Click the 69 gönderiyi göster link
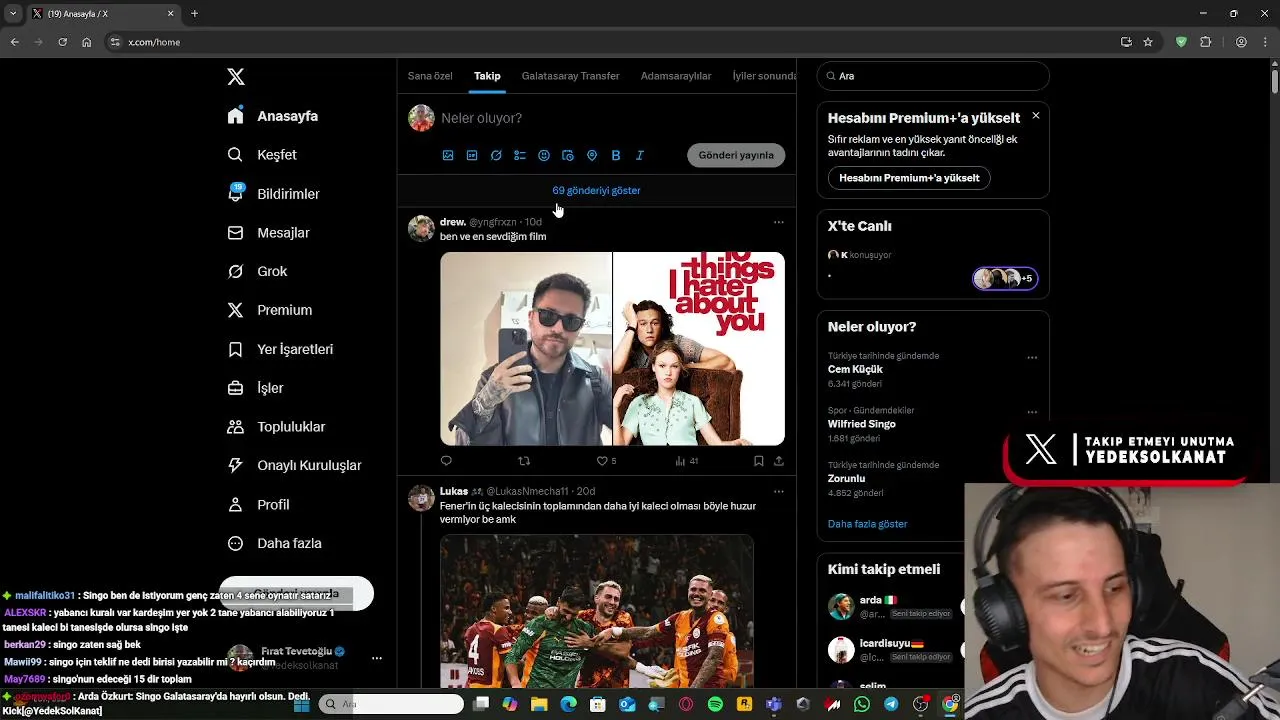Viewport: 1280px width, 720px height. point(596,190)
